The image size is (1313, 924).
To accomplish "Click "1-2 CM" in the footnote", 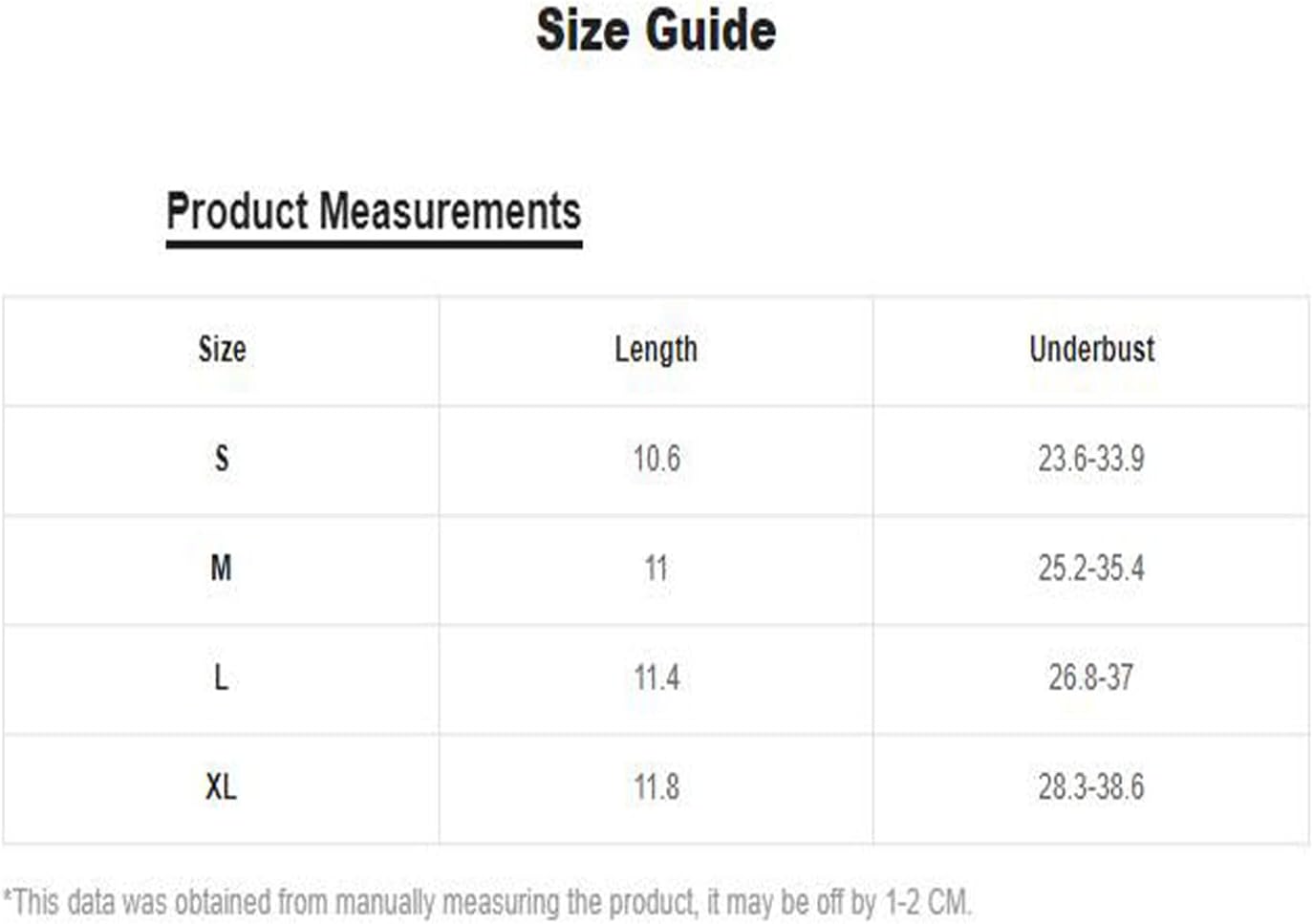I will pos(926,902).
